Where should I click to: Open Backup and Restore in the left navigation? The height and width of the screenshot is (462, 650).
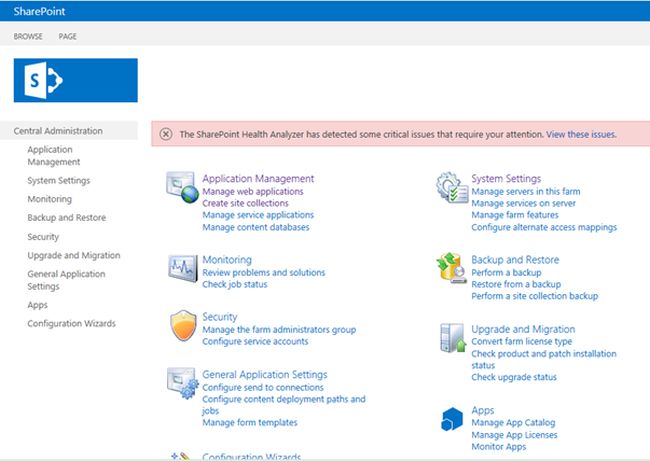coord(67,218)
